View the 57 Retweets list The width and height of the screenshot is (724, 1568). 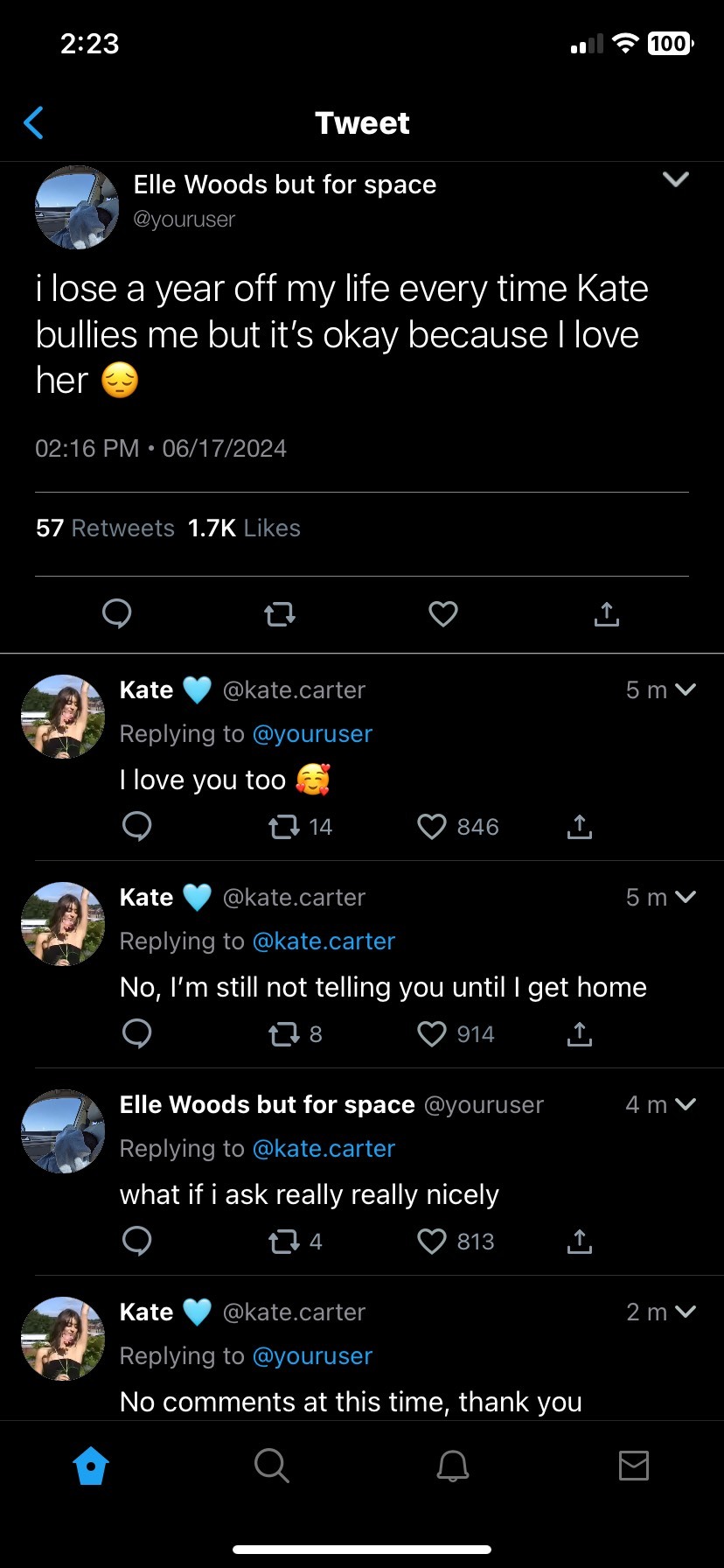(105, 528)
